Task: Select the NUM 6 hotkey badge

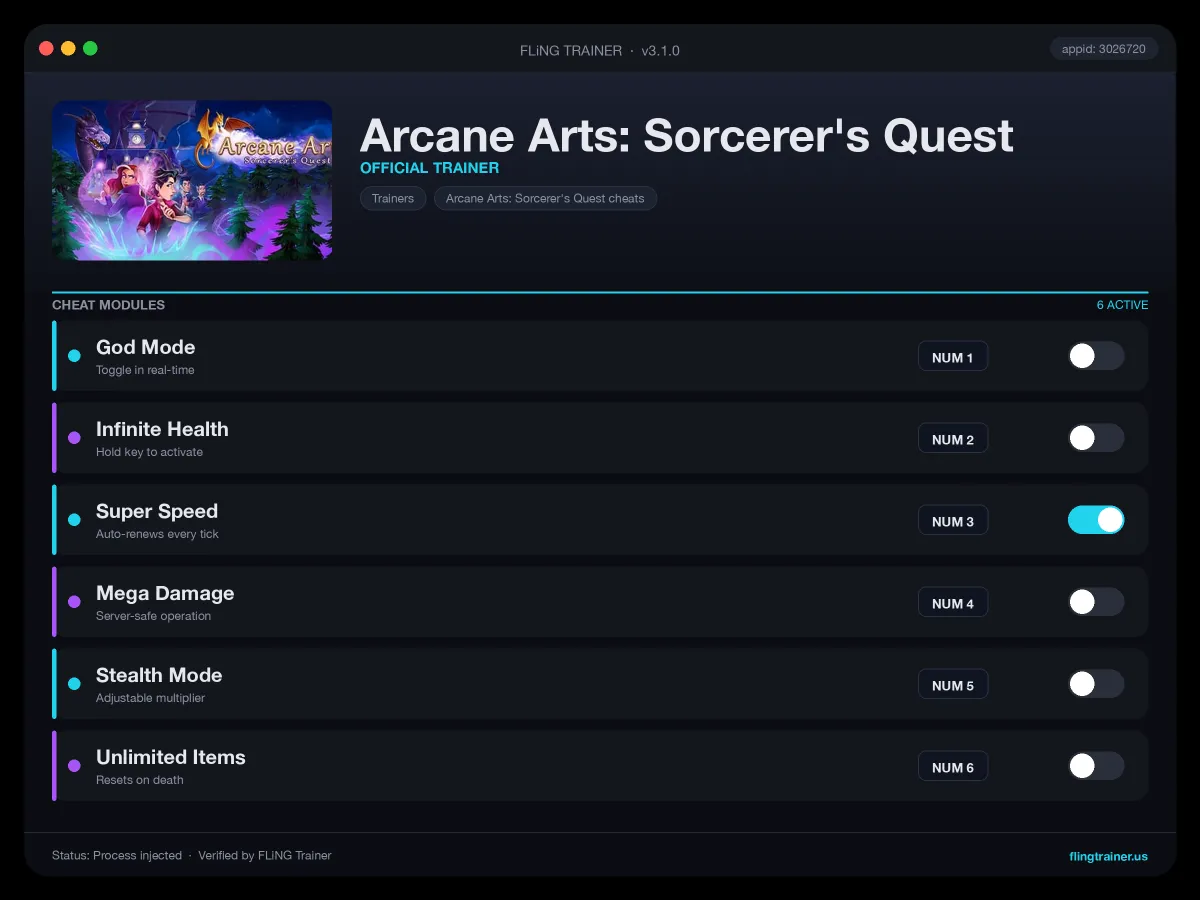Action: (953, 767)
